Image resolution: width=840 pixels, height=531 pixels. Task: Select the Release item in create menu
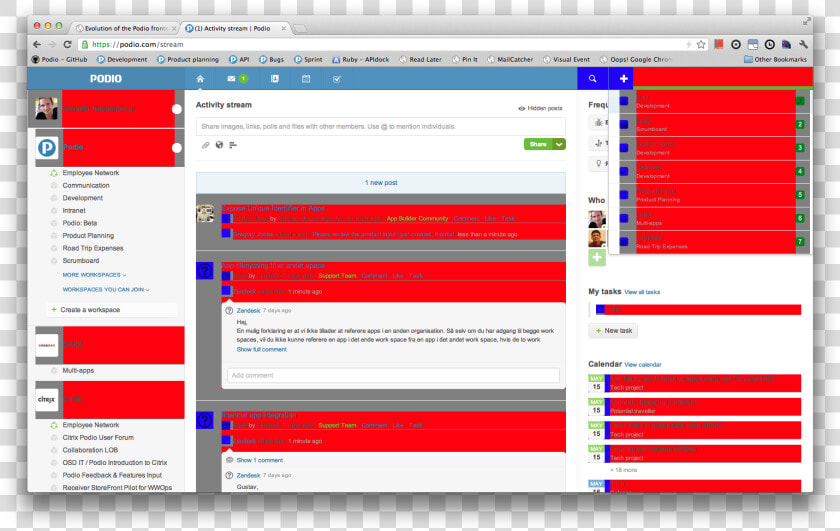coord(712,171)
